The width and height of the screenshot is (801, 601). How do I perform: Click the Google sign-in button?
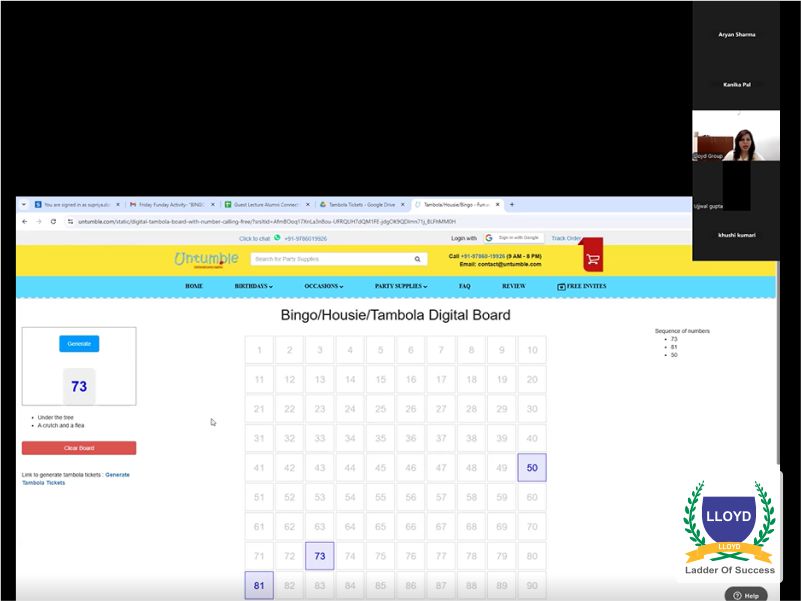pos(514,238)
